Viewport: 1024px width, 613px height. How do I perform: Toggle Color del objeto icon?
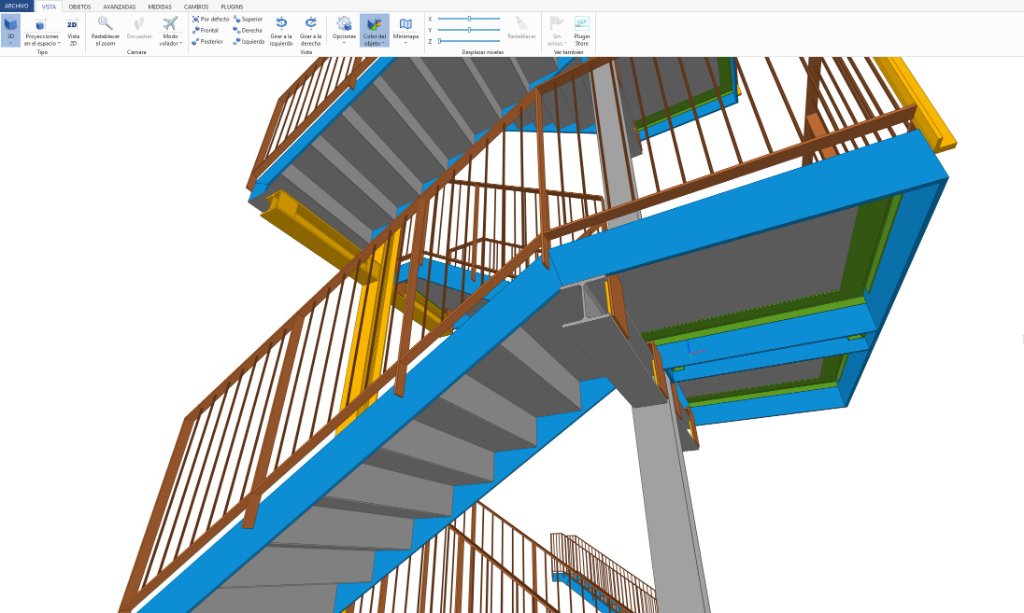374,24
